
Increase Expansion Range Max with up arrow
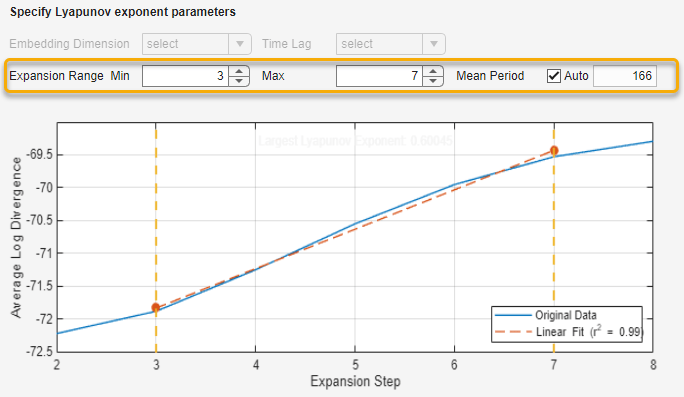click(x=433, y=71)
